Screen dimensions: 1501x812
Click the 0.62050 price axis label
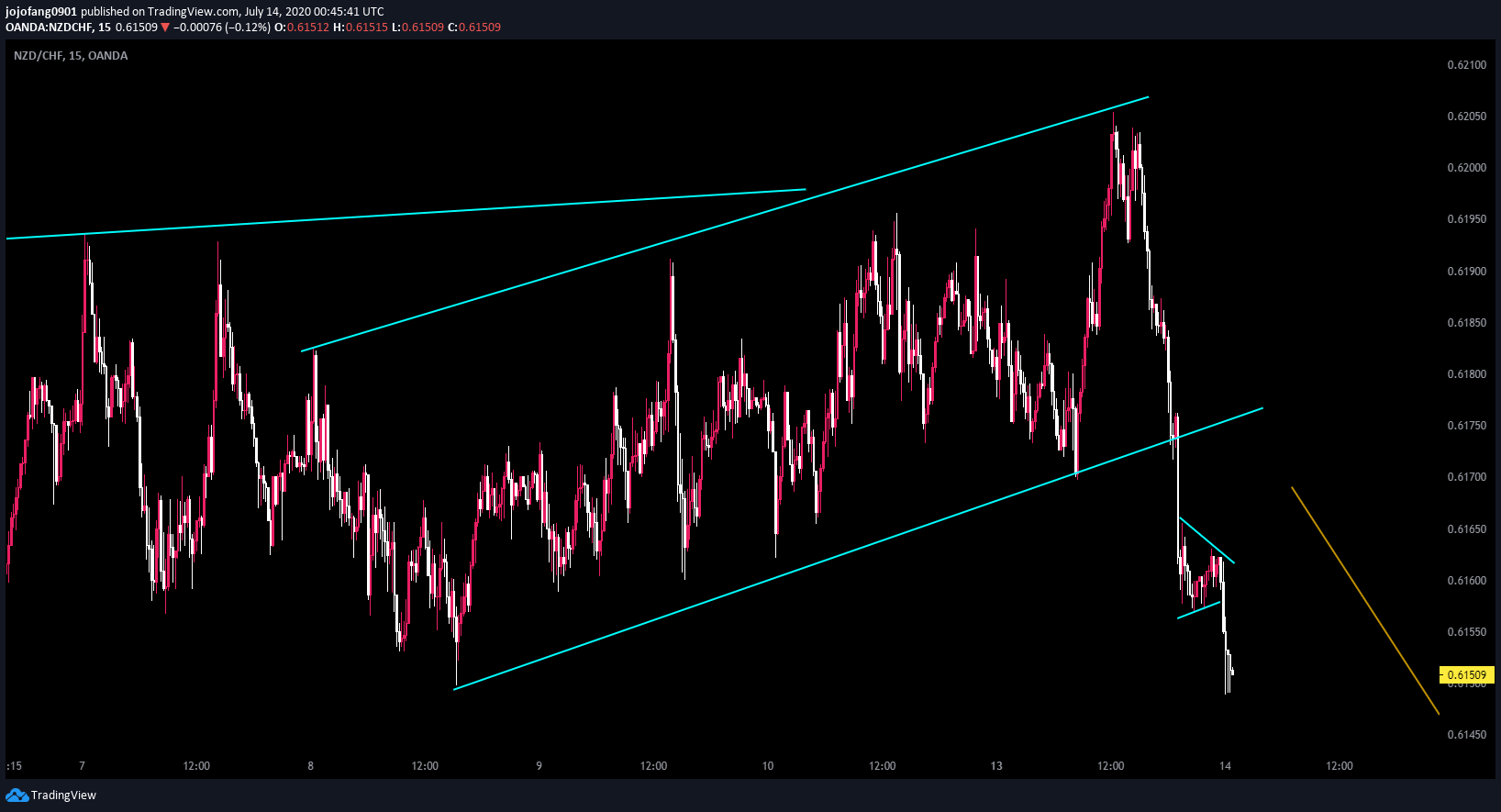coord(1466,117)
